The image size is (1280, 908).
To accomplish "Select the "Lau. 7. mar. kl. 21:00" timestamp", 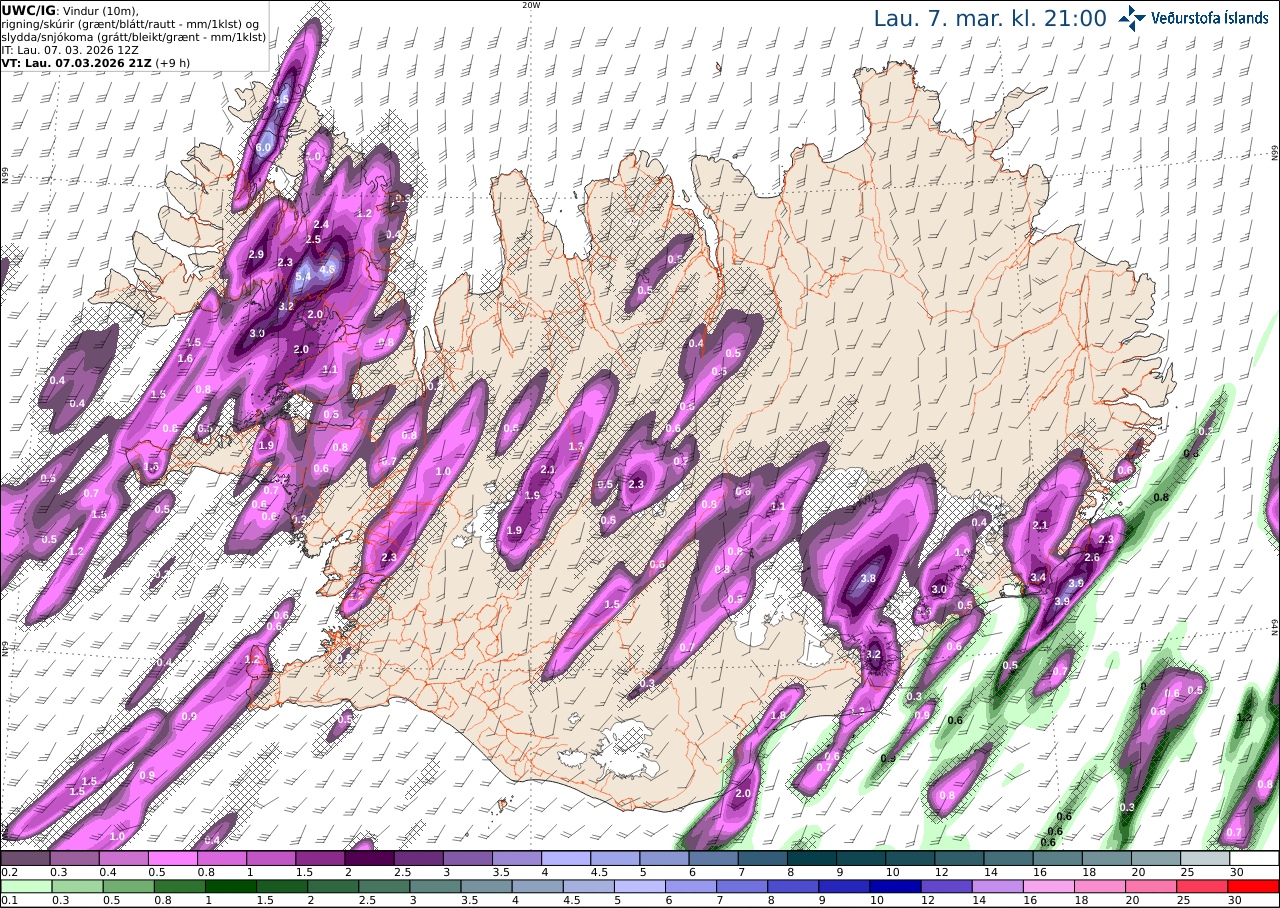I will (990, 18).
